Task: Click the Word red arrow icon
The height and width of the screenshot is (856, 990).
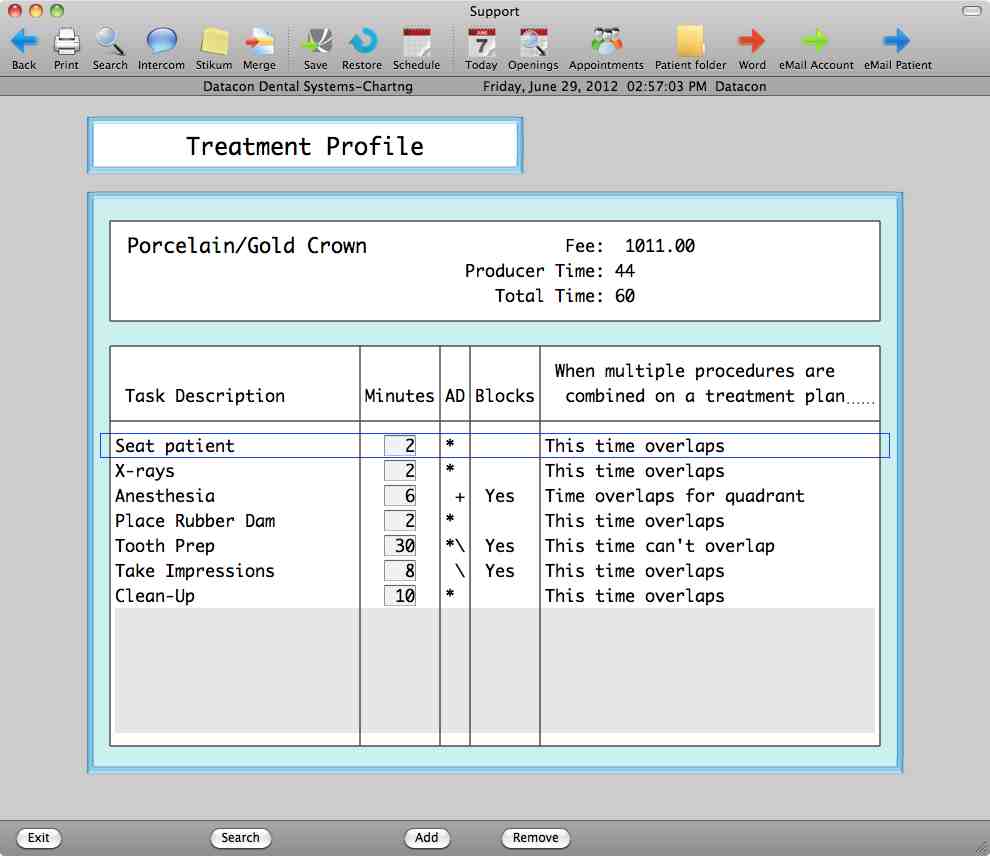Action: 752,41
